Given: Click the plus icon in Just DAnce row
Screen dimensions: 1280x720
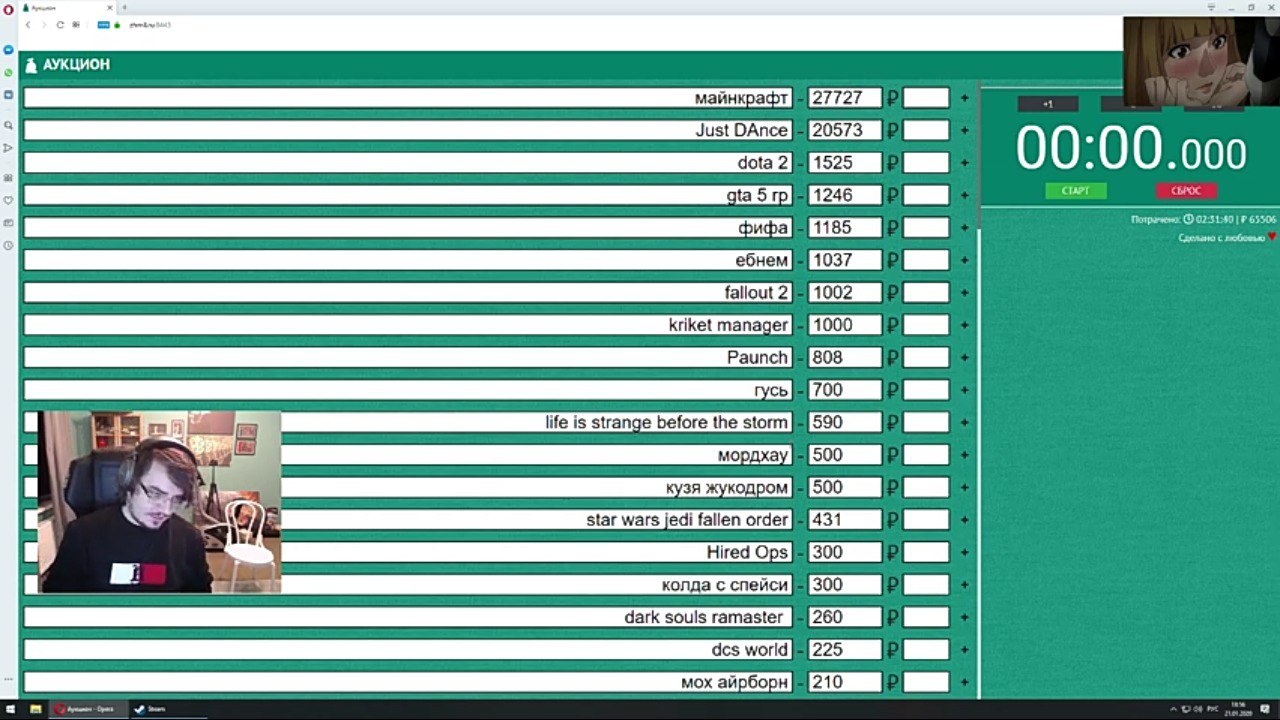Looking at the screenshot, I should coord(964,130).
